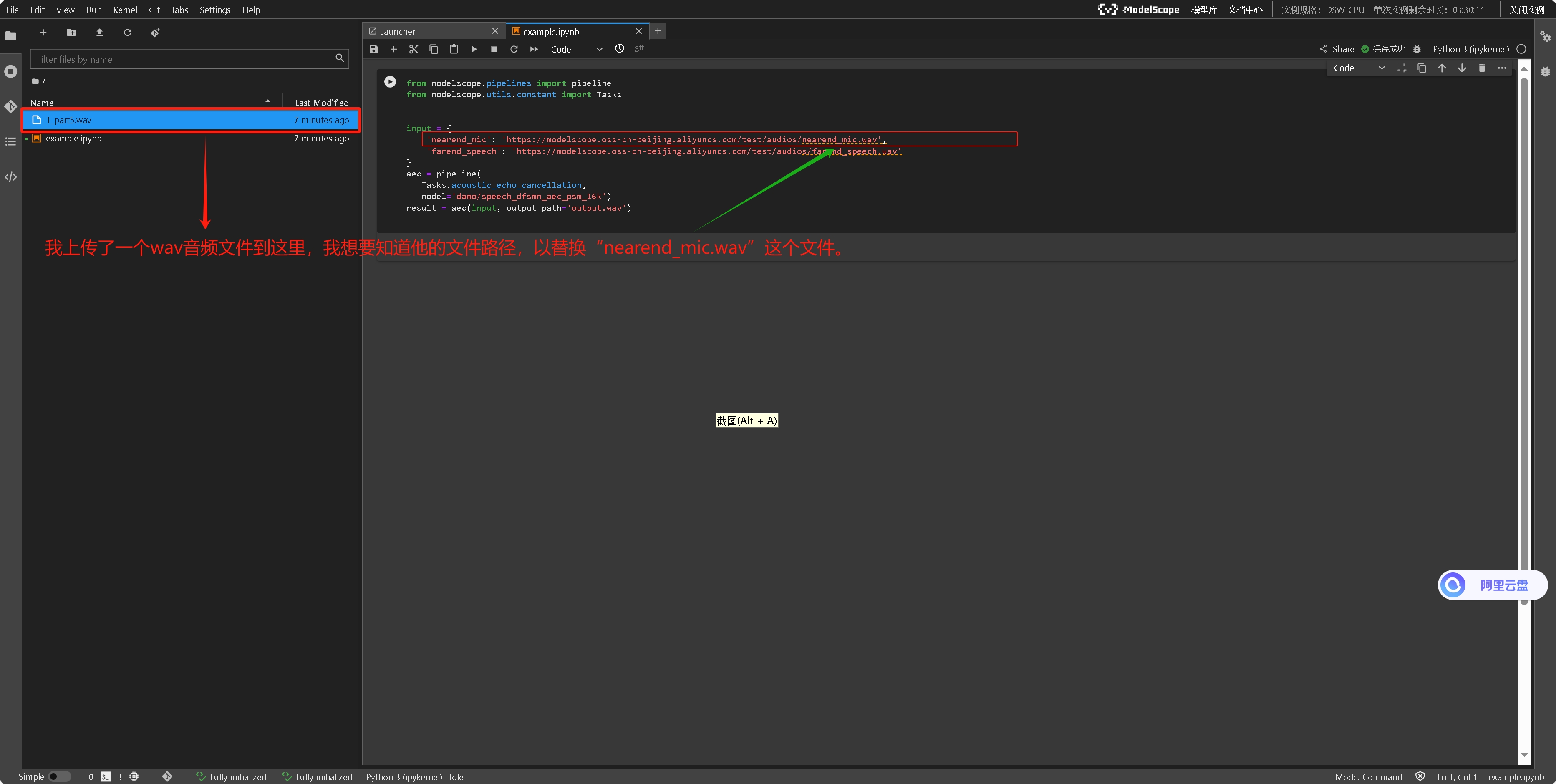The image size is (1556, 784).
Task: Move the cell up with the arrow
Action: (x=1442, y=68)
